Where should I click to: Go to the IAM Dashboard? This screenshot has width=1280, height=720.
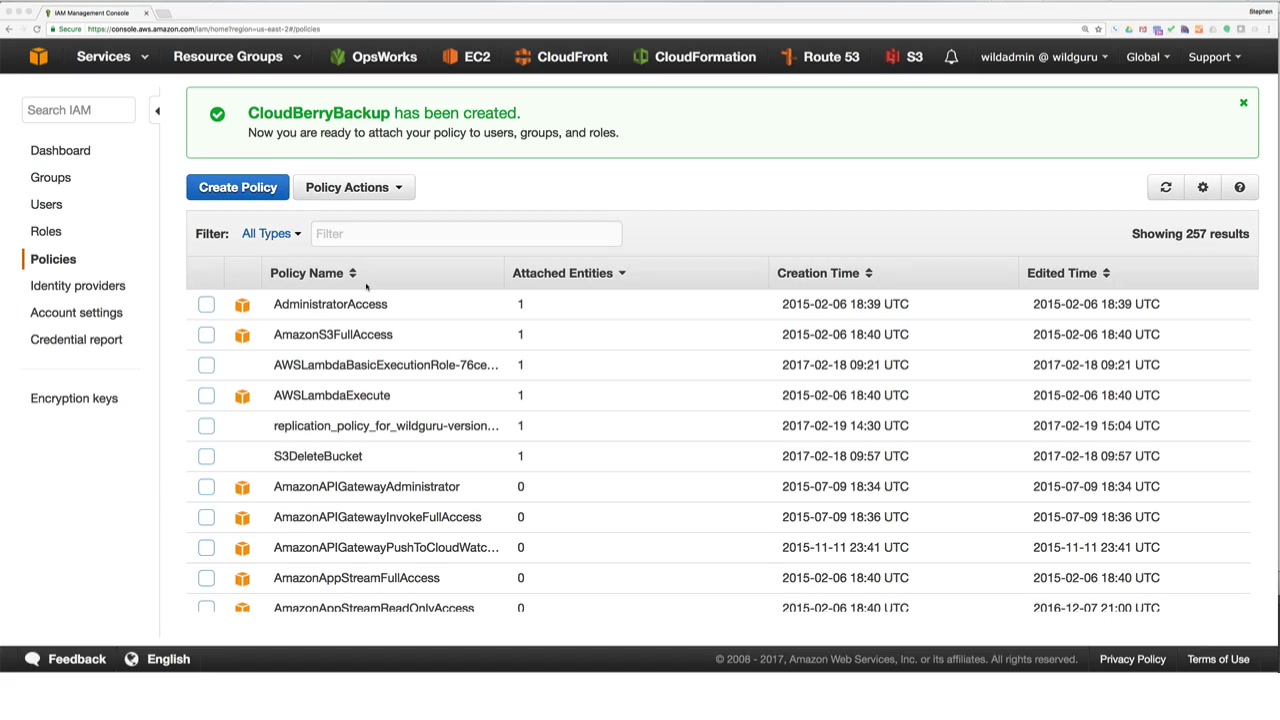point(60,151)
